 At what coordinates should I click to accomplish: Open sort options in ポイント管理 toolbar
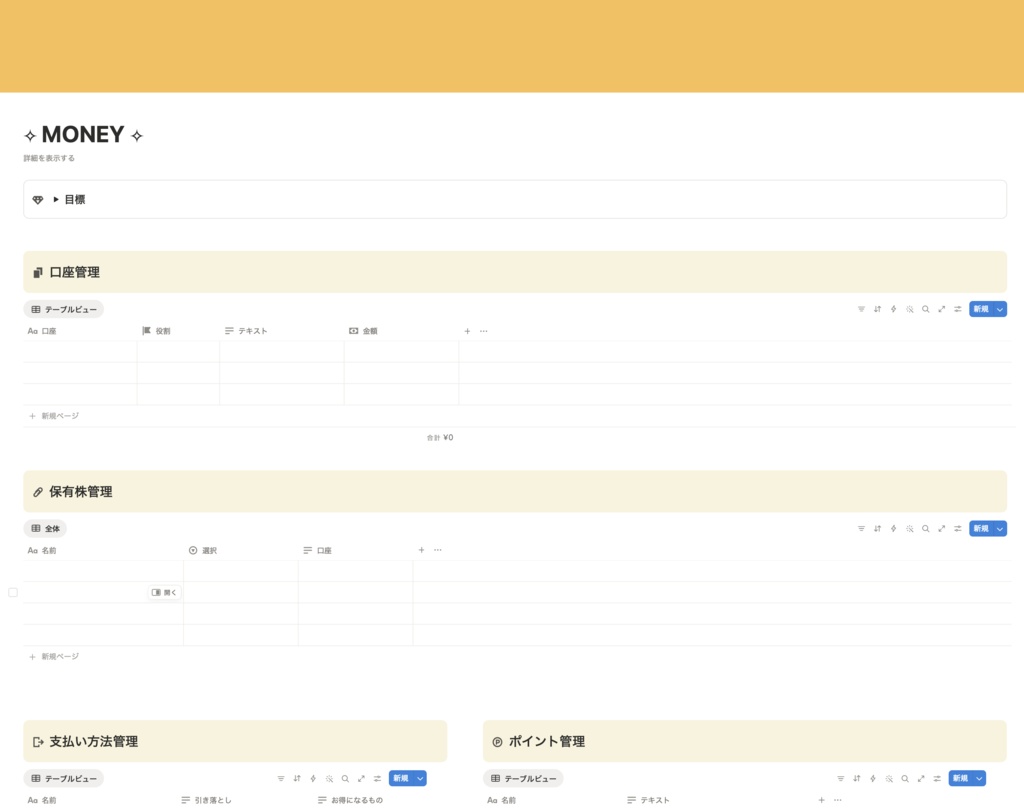(857, 779)
